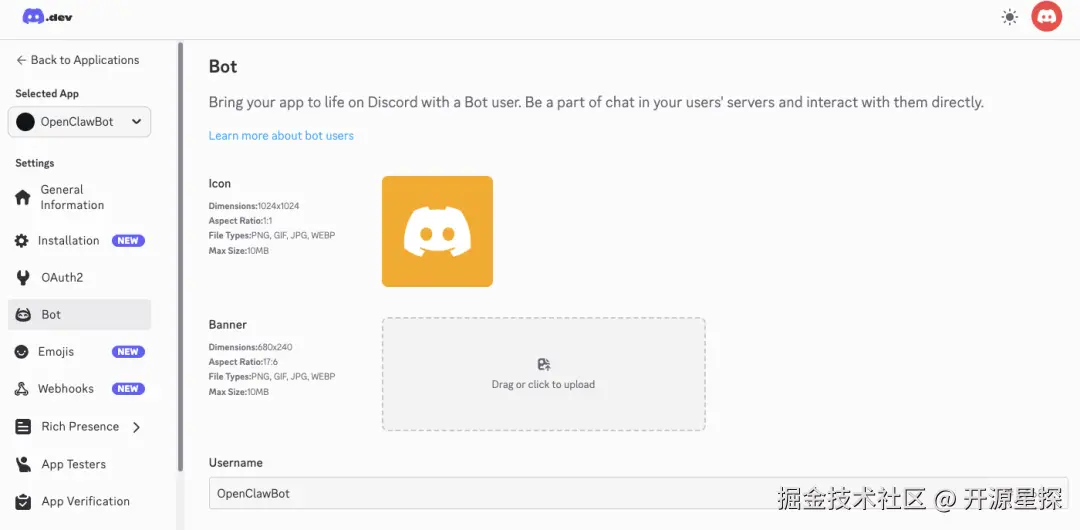Click the Rich Presence document icon
This screenshot has width=1080, height=530.
[x=23, y=427]
